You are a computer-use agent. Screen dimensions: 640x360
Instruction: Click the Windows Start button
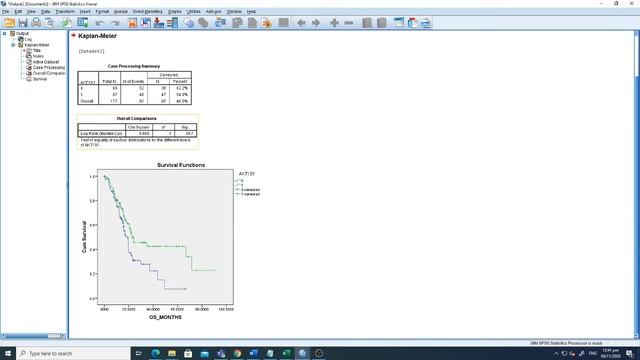(x=8, y=353)
